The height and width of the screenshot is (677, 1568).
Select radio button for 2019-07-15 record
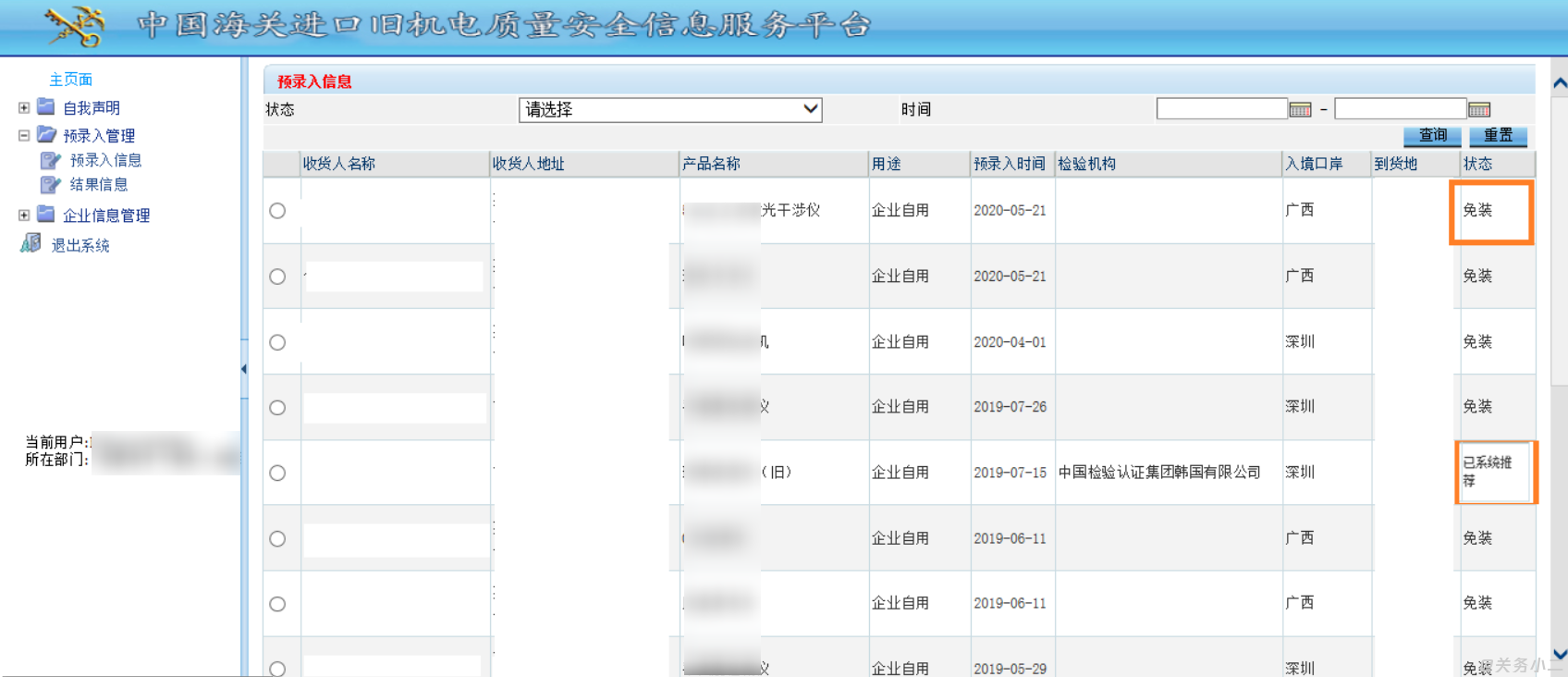pyautogui.click(x=277, y=473)
